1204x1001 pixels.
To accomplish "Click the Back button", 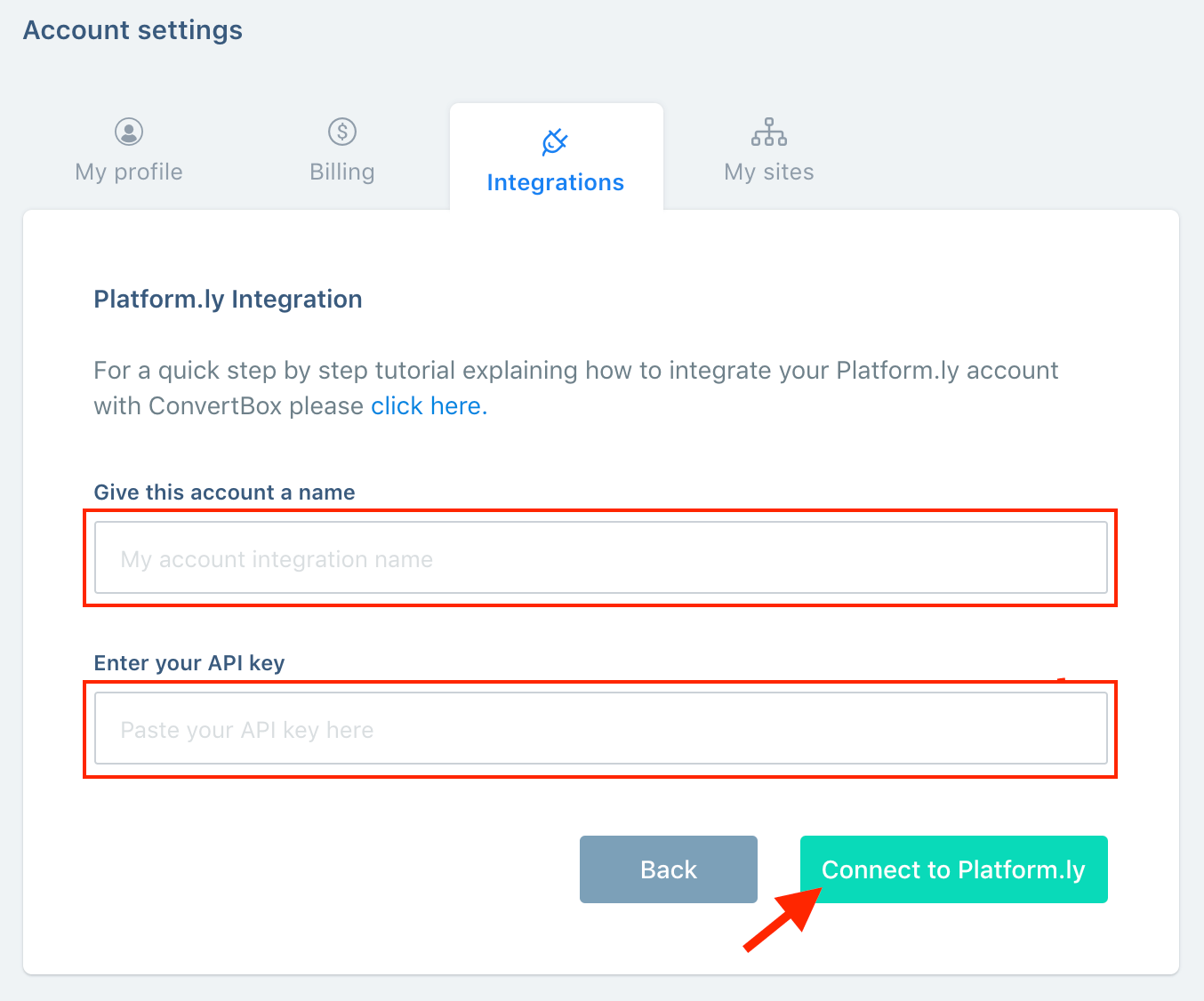I will pyautogui.click(x=669, y=869).
